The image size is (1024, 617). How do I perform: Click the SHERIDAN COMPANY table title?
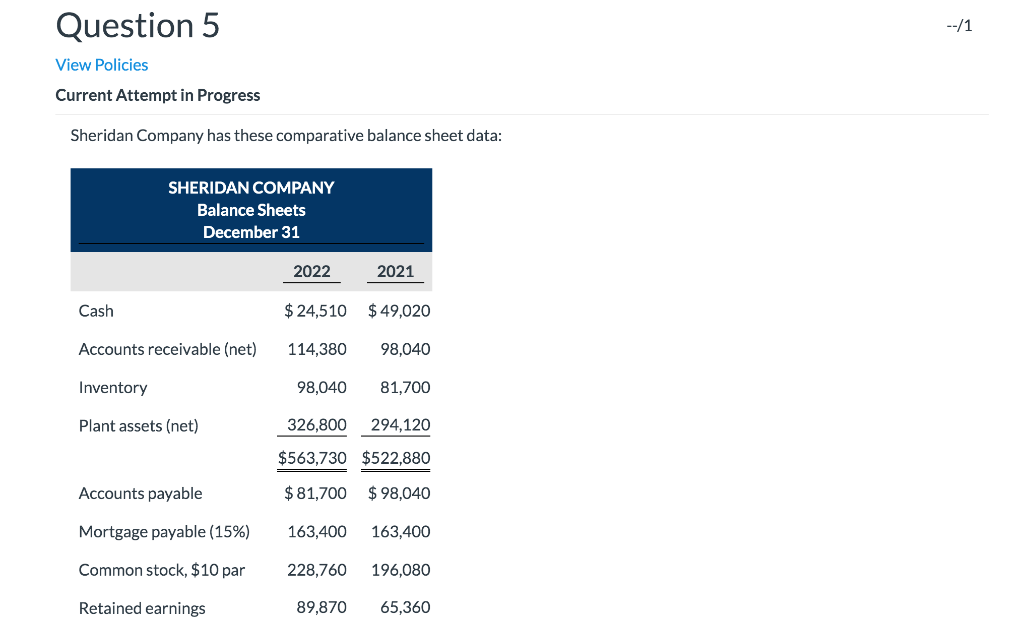pos(251,187)
